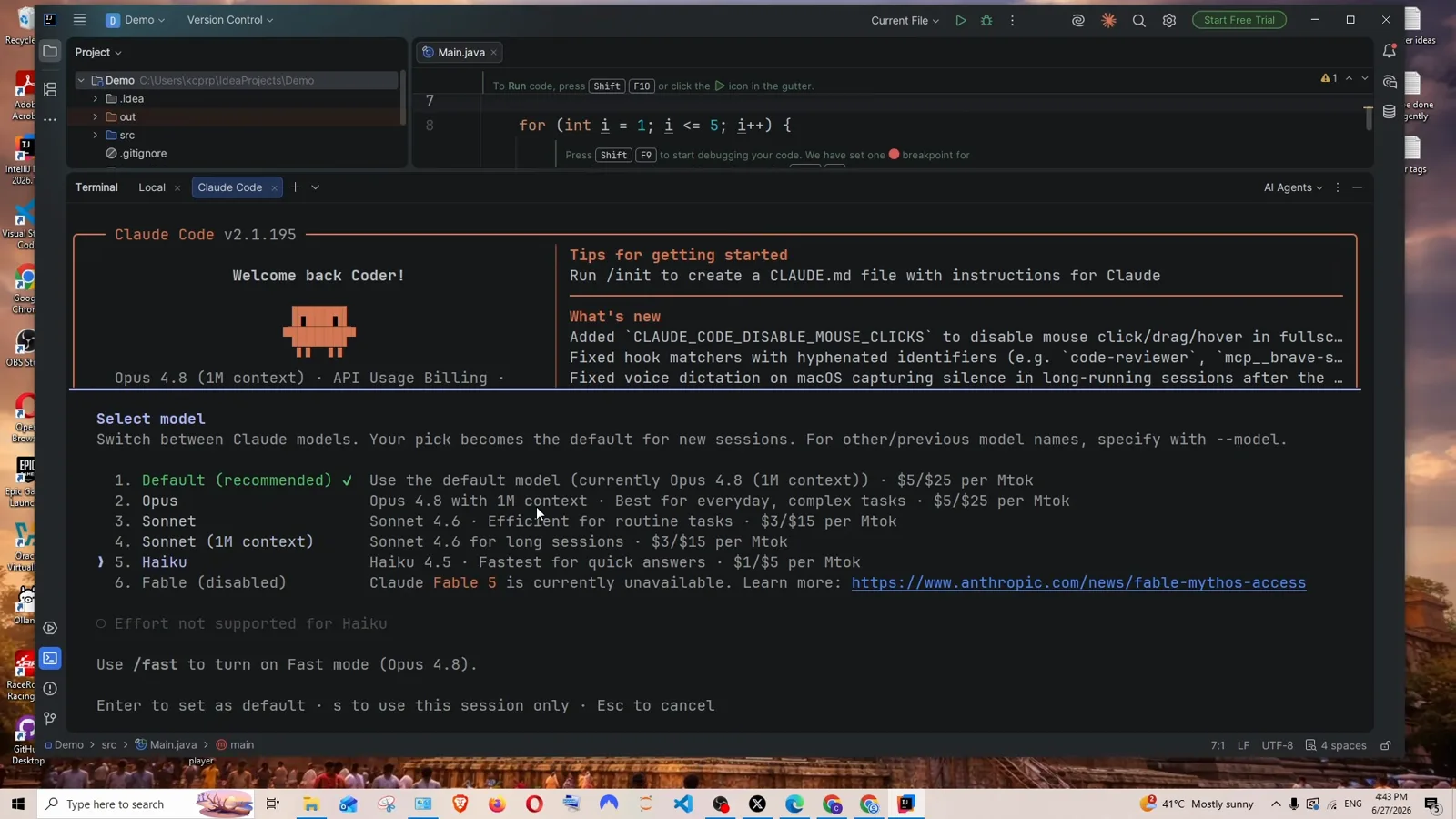Add a new terminal tab with plus icon
Viewport: 1456px width, 819px height.
(295, 187)
